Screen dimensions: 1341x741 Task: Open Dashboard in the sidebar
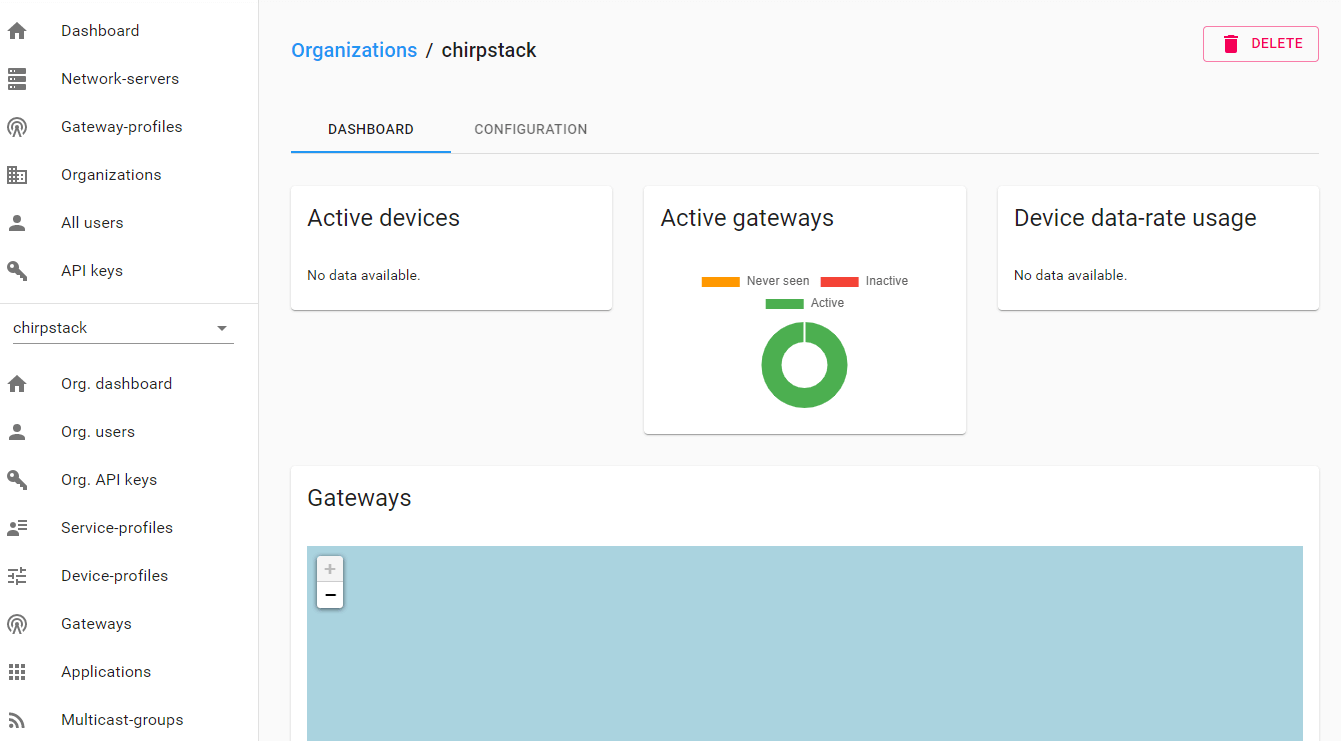[129, 31]
